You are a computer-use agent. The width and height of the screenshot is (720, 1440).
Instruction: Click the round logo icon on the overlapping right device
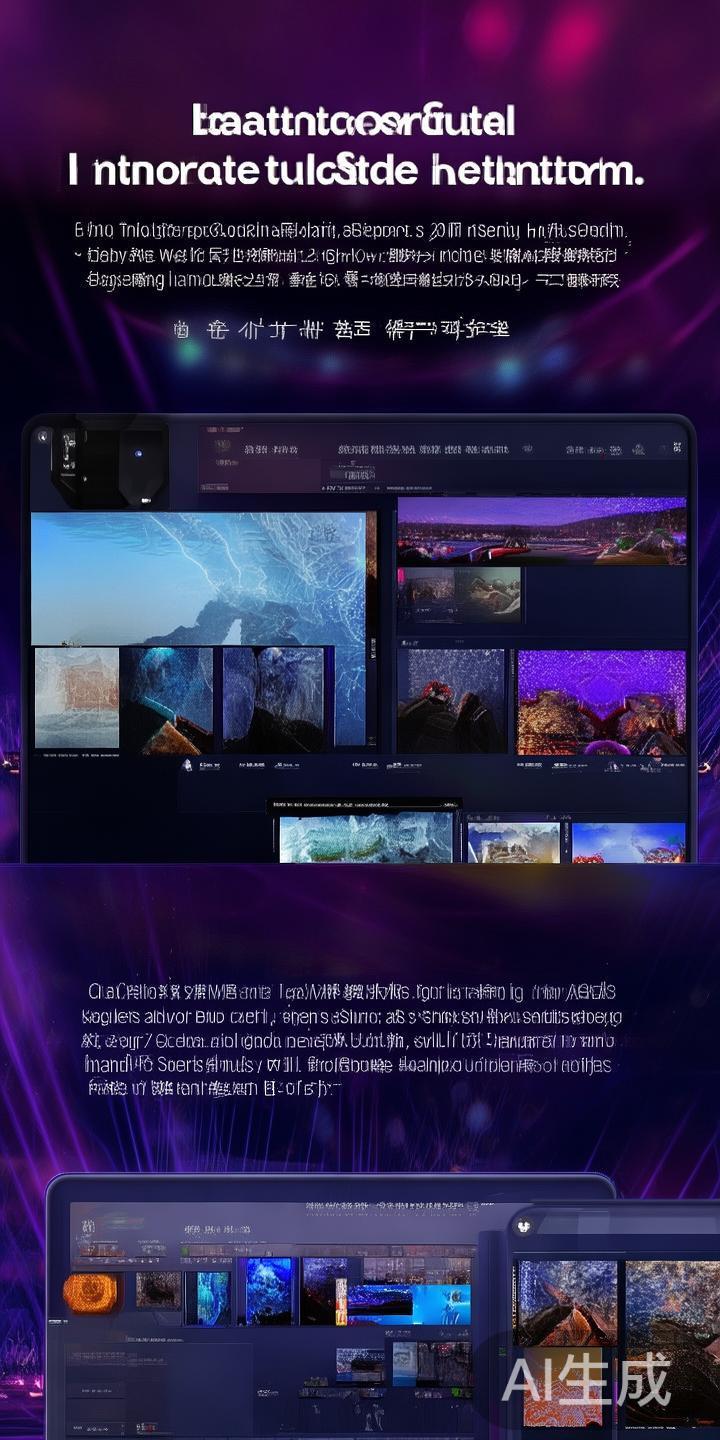pos(522,1226)
